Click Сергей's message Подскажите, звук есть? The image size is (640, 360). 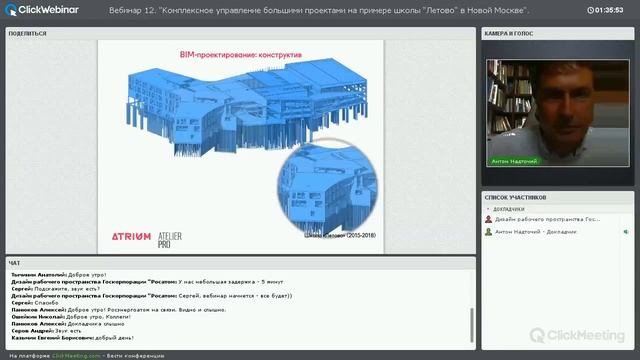point(67,289)
